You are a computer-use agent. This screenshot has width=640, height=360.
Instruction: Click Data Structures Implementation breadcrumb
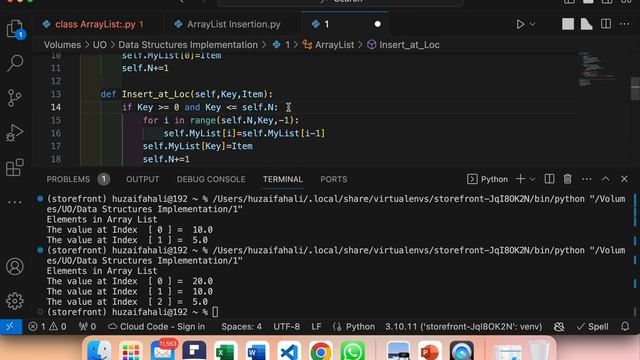point(188,45)
